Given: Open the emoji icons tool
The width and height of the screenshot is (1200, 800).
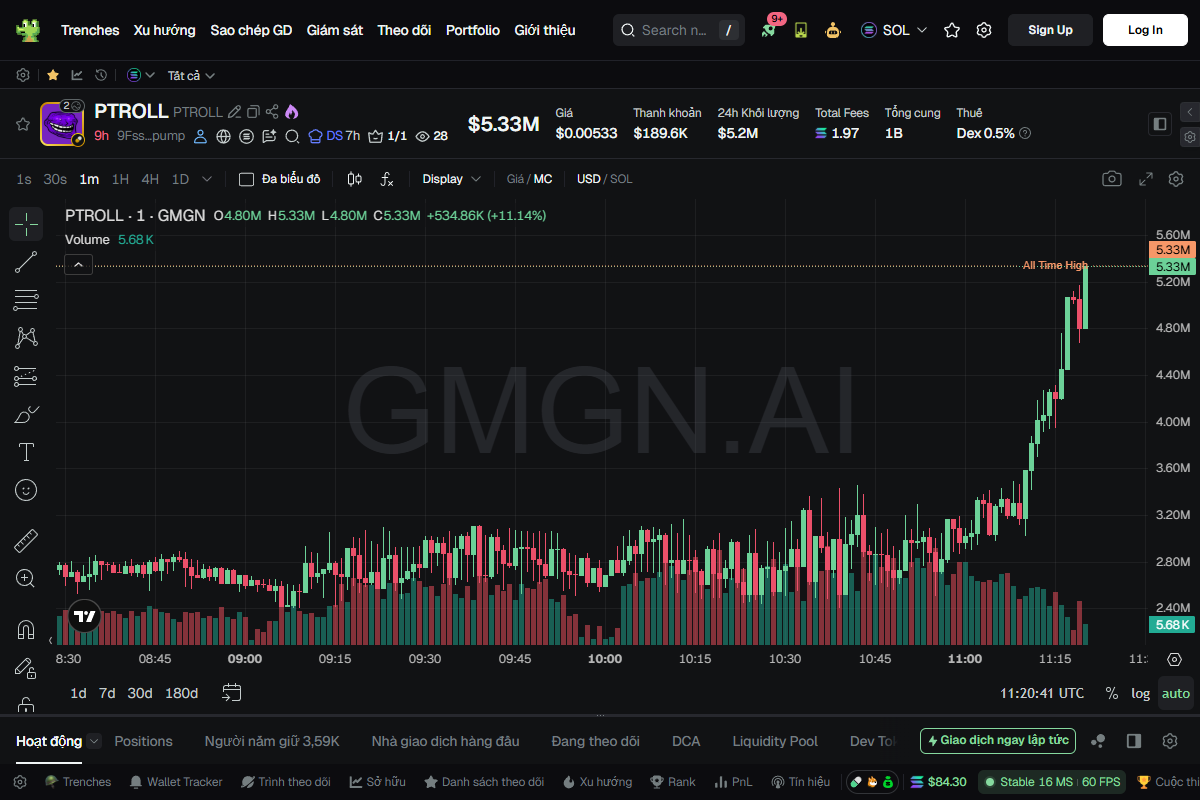Looking at the screenshot, I should (x=26, y=490).
